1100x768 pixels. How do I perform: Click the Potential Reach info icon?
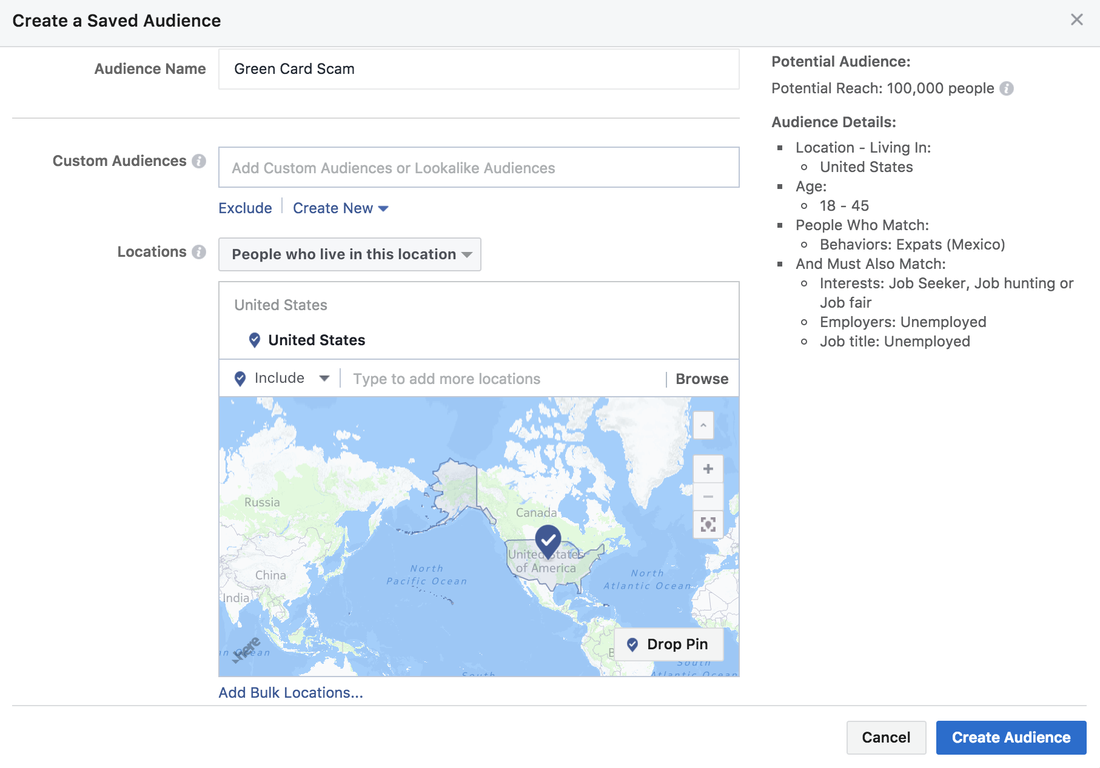coord(1007,88)
